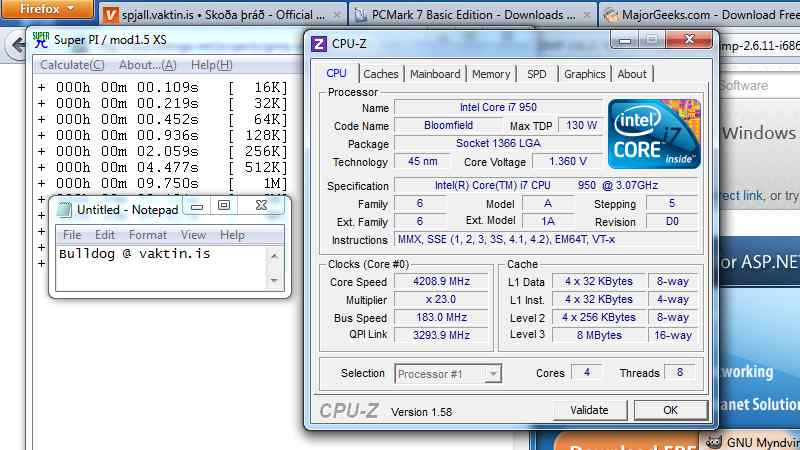Click the Notepad scrollbar down arrow

pos(274,283)
